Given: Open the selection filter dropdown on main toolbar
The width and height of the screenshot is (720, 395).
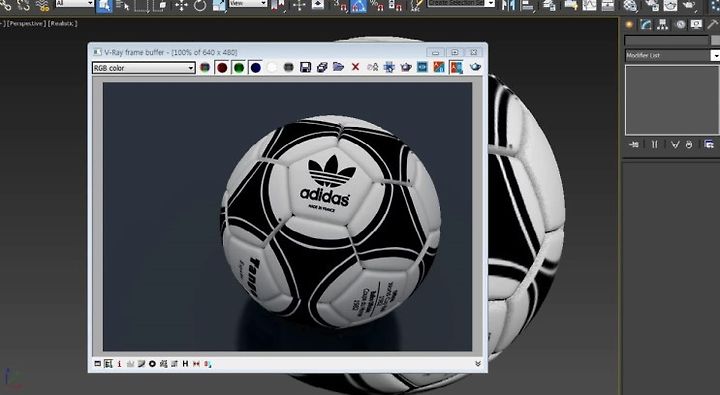Looking at the screenshot, I should coord(75,4).
